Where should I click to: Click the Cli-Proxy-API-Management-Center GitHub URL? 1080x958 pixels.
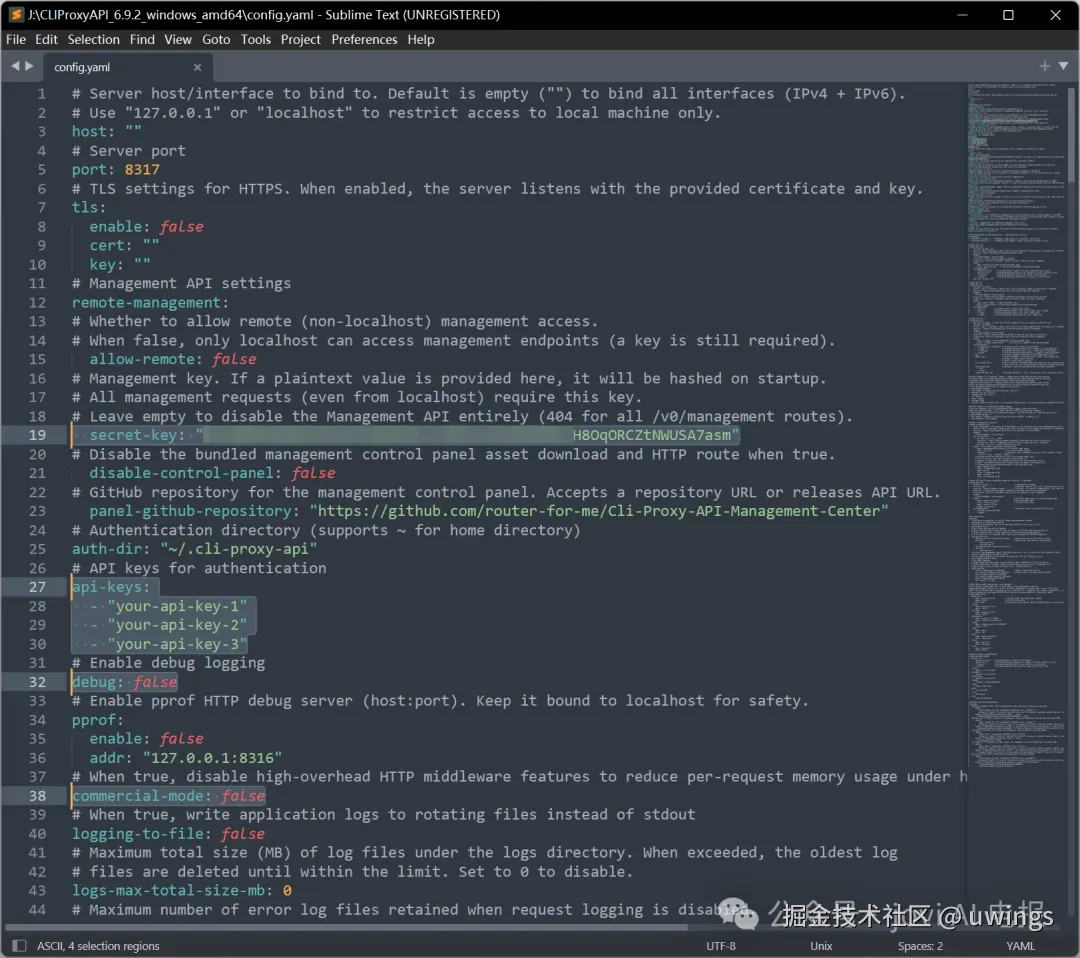click(x=598, y=511)
